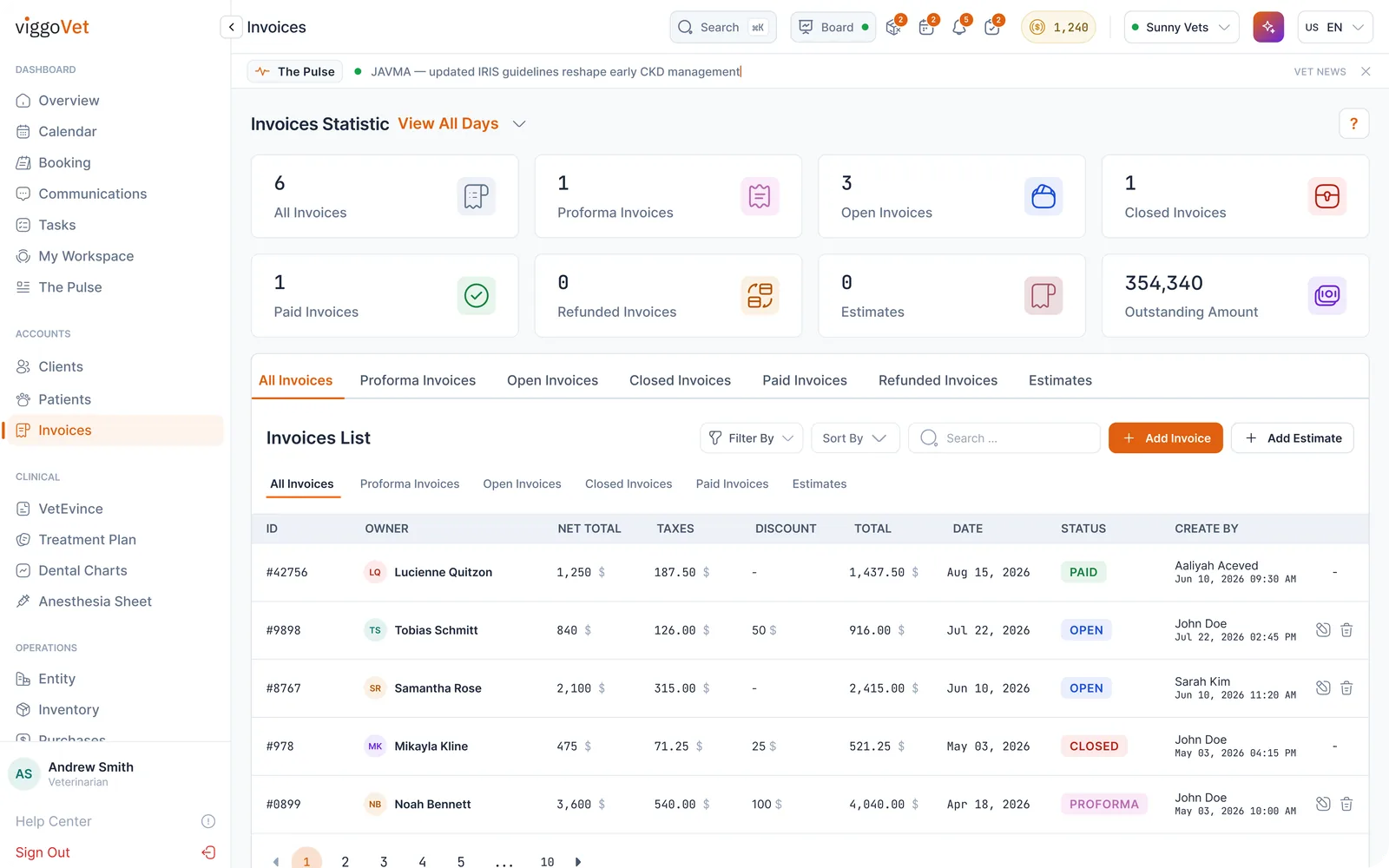
Task: Go to page 3 in pagination
Action: click(384, 862)
